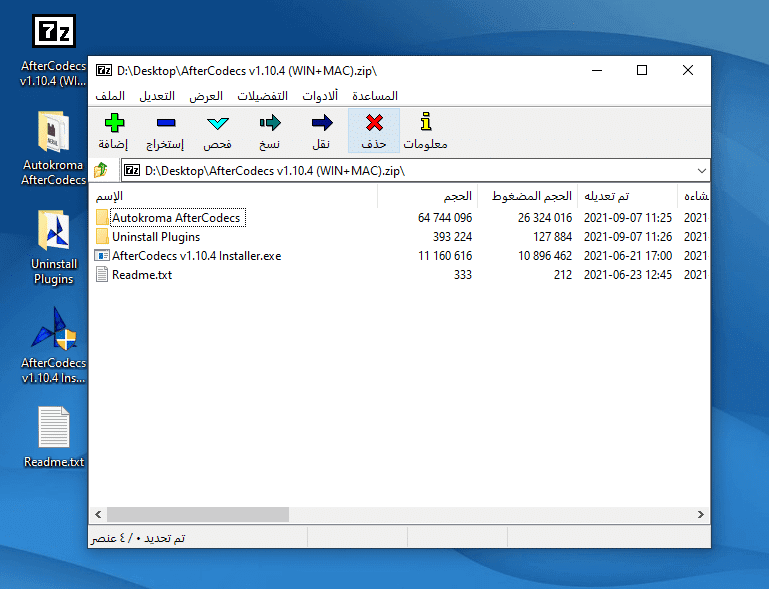Click the size value 64 744 096
This screenshot has height=589, width=769.
click(445, 218)
